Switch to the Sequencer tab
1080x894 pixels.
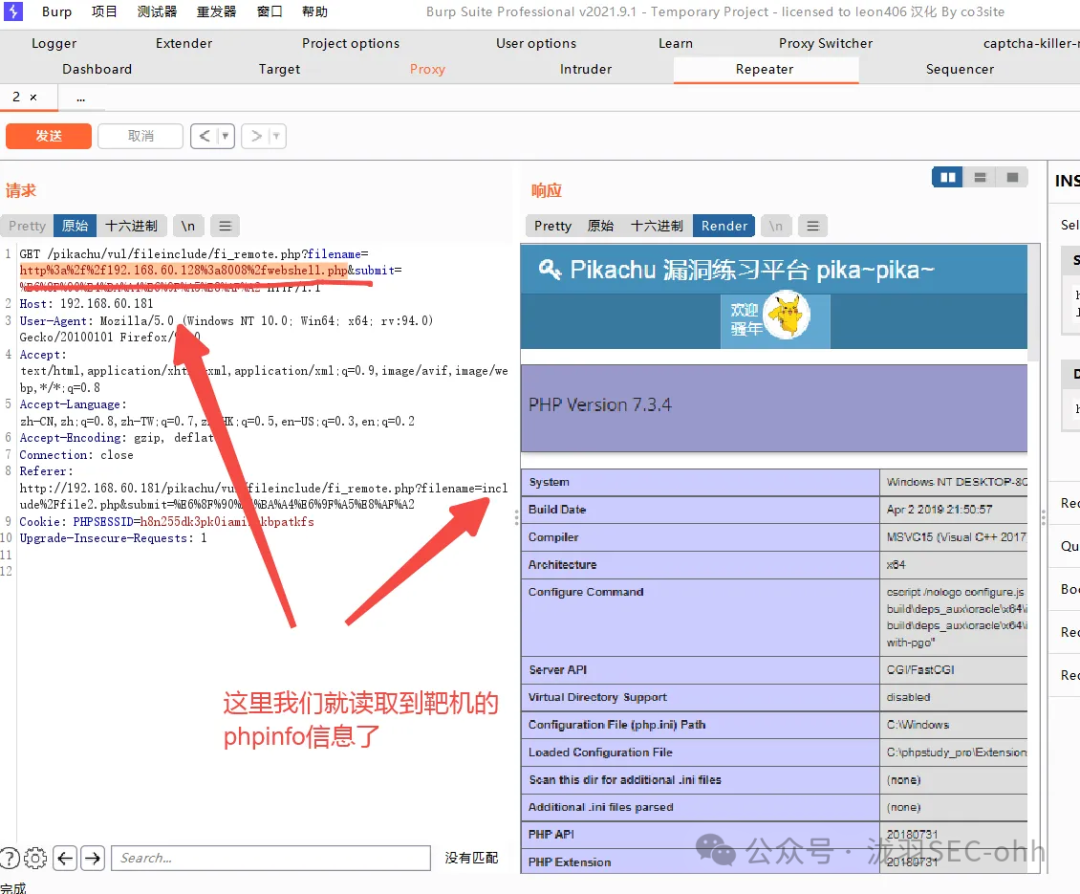pos(960,69)
